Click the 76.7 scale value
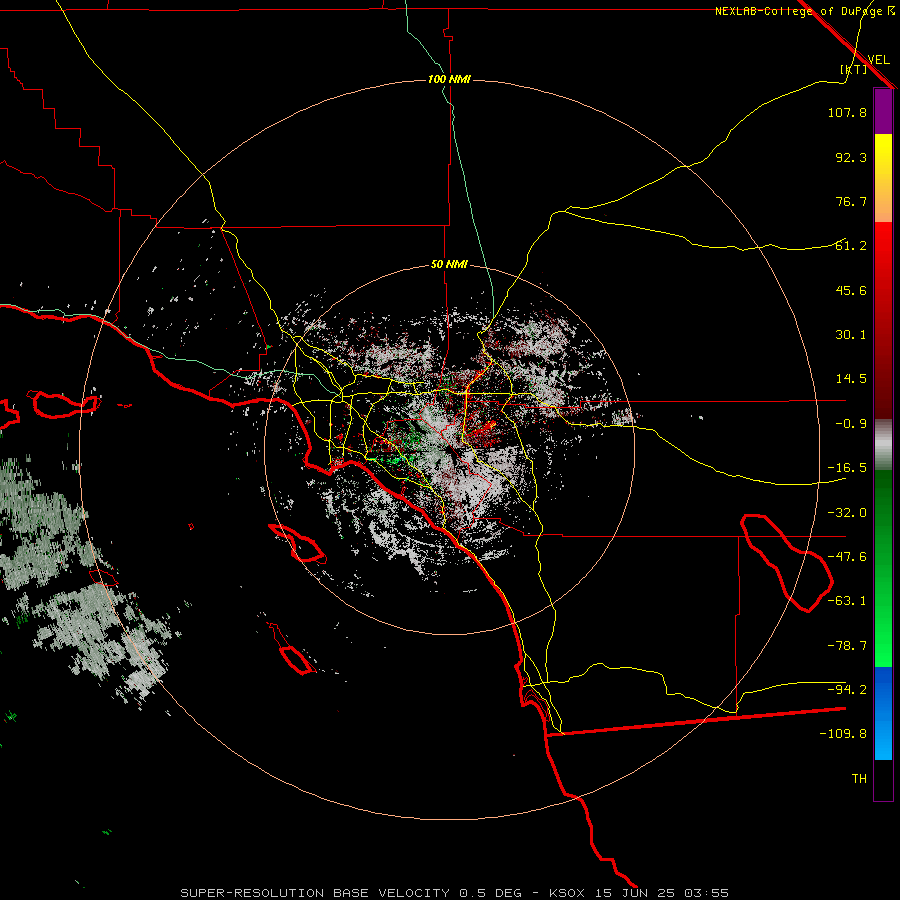Viewport: 900px width, 900px height. click(851, 201)
